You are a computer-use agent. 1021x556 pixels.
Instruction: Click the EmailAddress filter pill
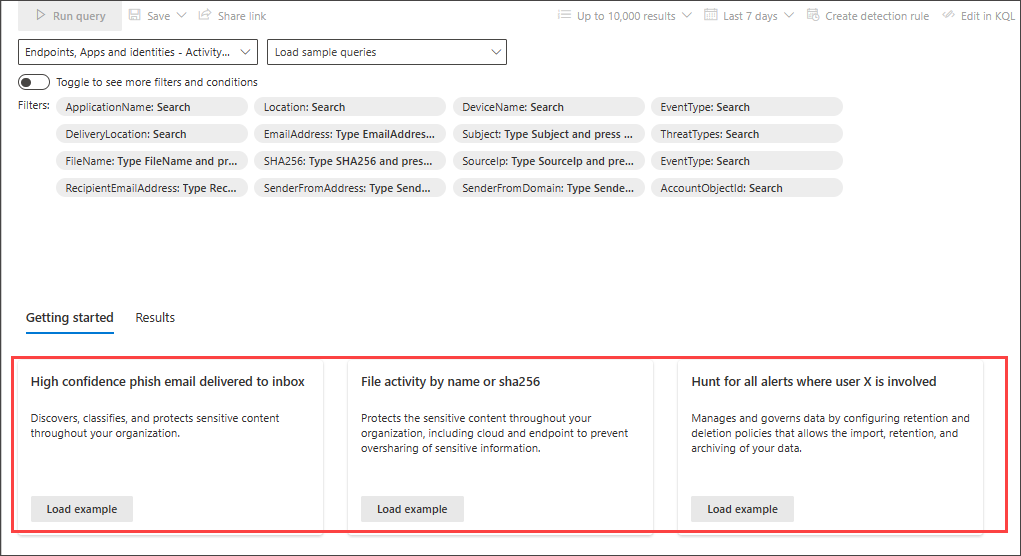(x=350, y=134)
